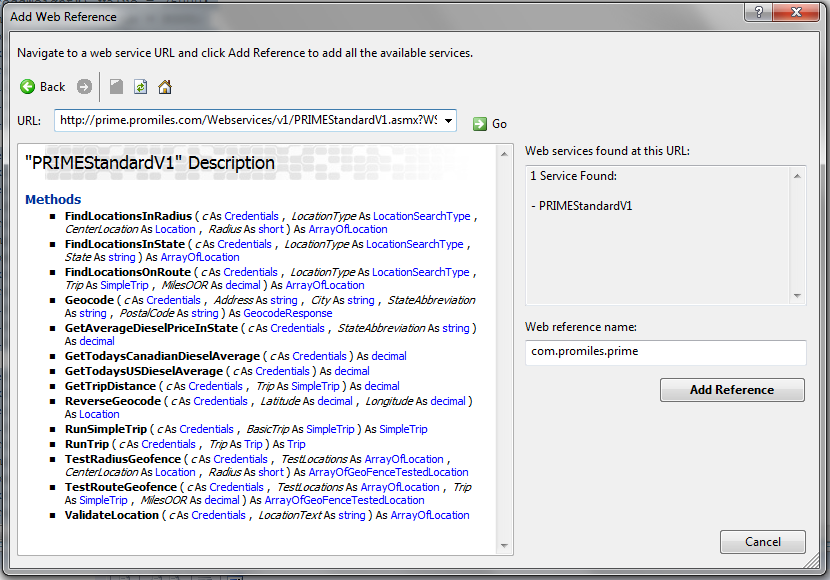Click the grey Forward arrow icon
This screenshot has width=830, height=580.
click(84, 87)
